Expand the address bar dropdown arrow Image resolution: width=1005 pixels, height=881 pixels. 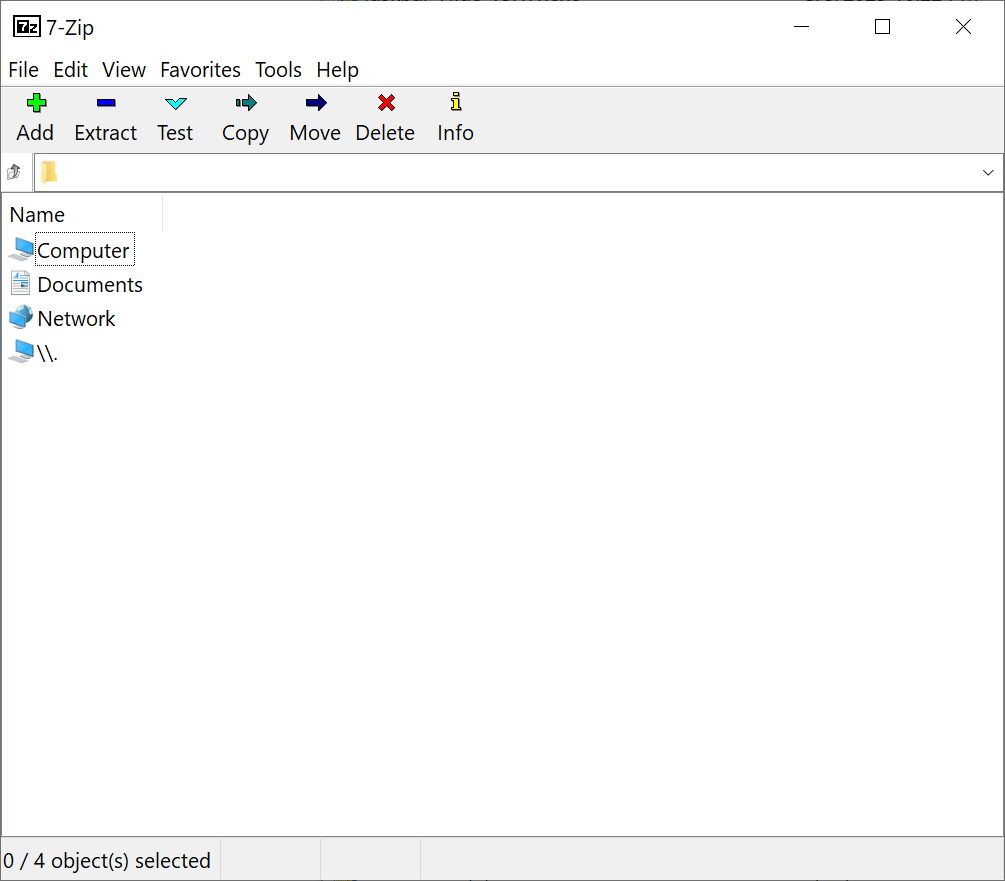coord(988,171)
